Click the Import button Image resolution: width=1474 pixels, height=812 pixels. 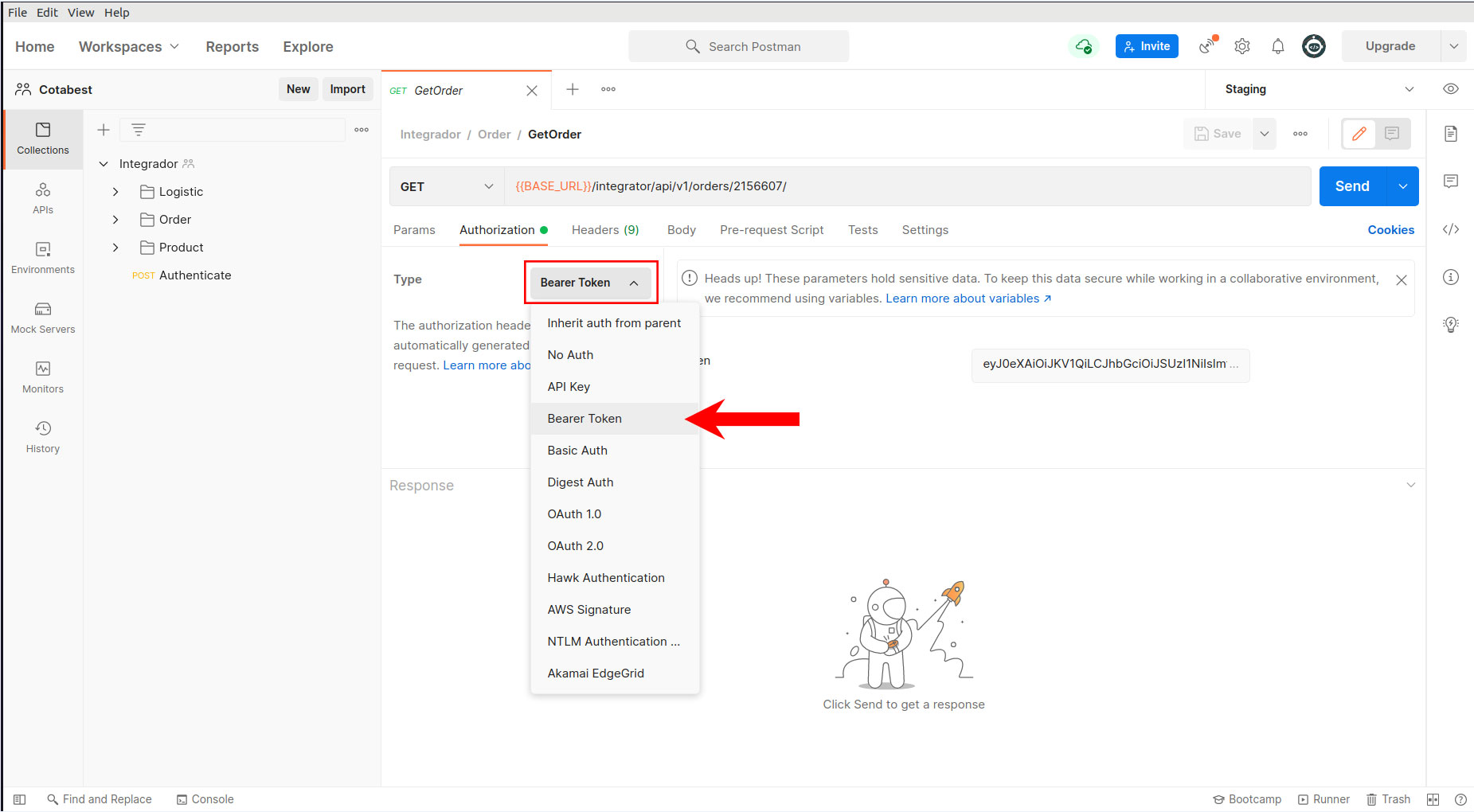(347, 89)
